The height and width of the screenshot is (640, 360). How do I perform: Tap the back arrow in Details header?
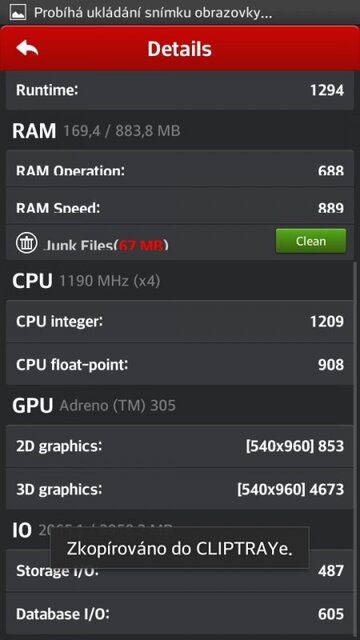point(27,49)
